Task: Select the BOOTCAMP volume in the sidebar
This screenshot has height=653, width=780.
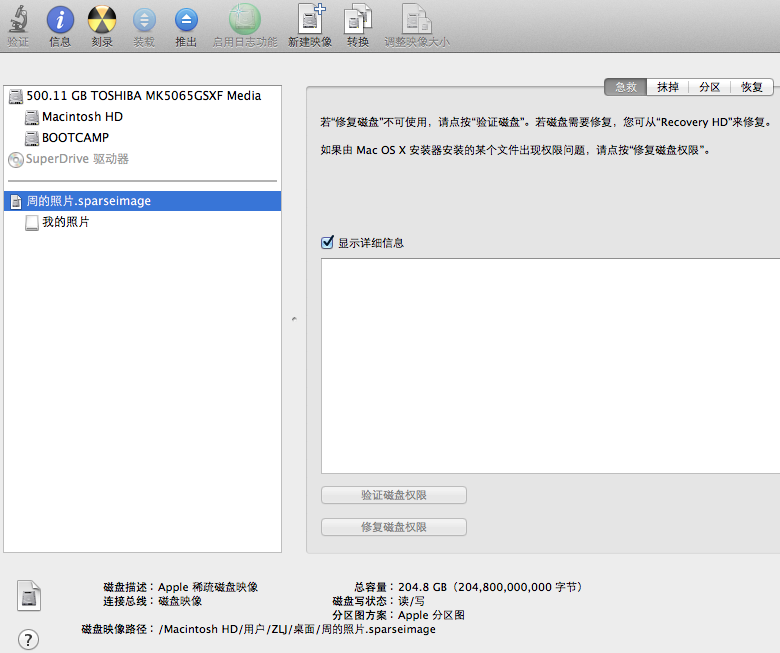Action: (75, 138)
